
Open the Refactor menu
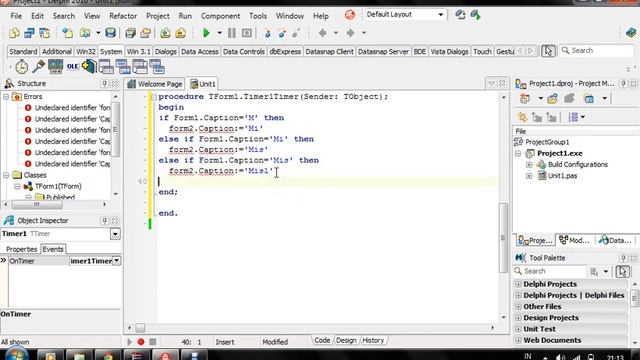pos(123,16)
